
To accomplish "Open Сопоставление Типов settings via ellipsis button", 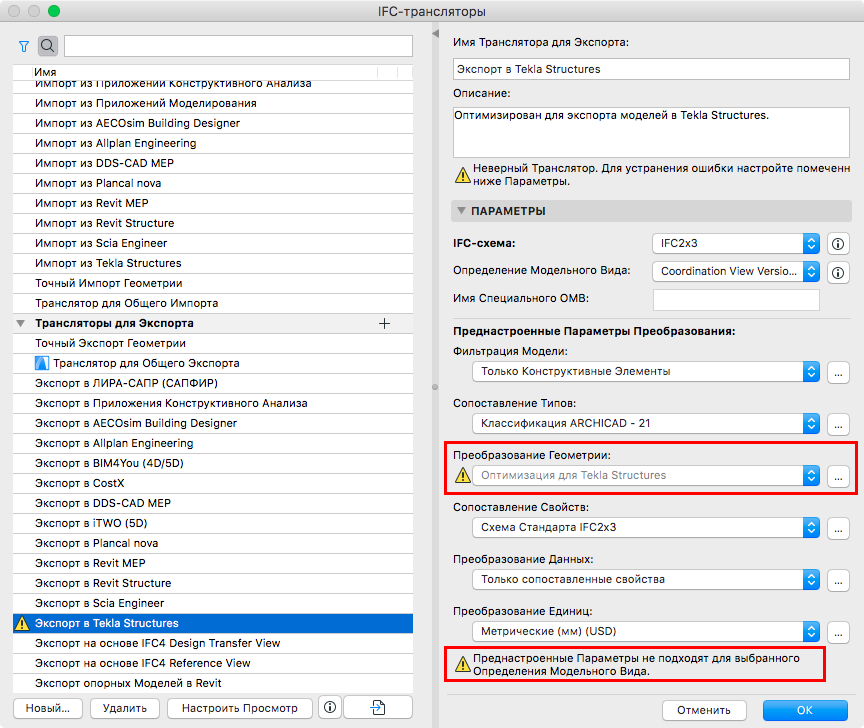I will [837, 425].
